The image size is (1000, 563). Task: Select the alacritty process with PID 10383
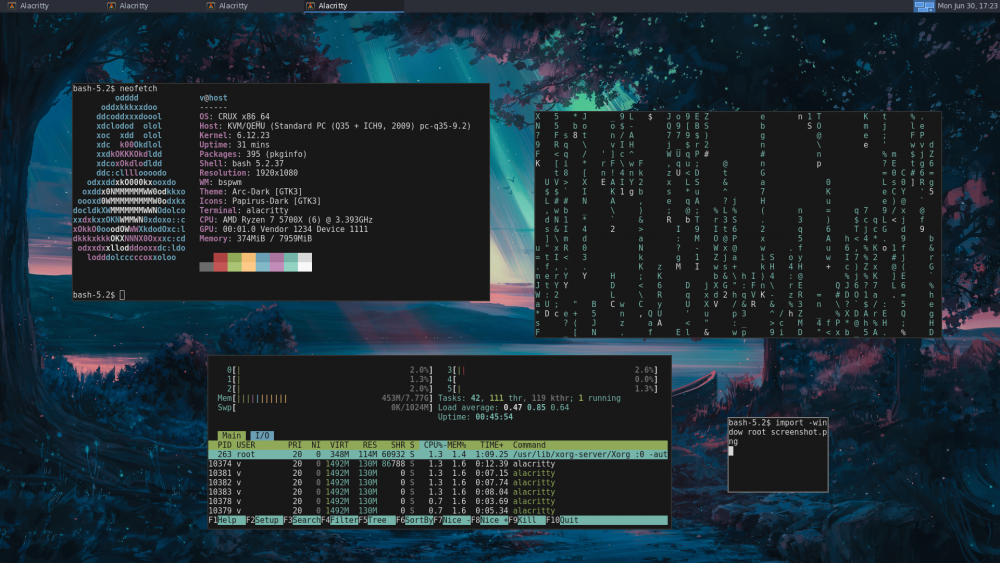(x=438, y=492)
